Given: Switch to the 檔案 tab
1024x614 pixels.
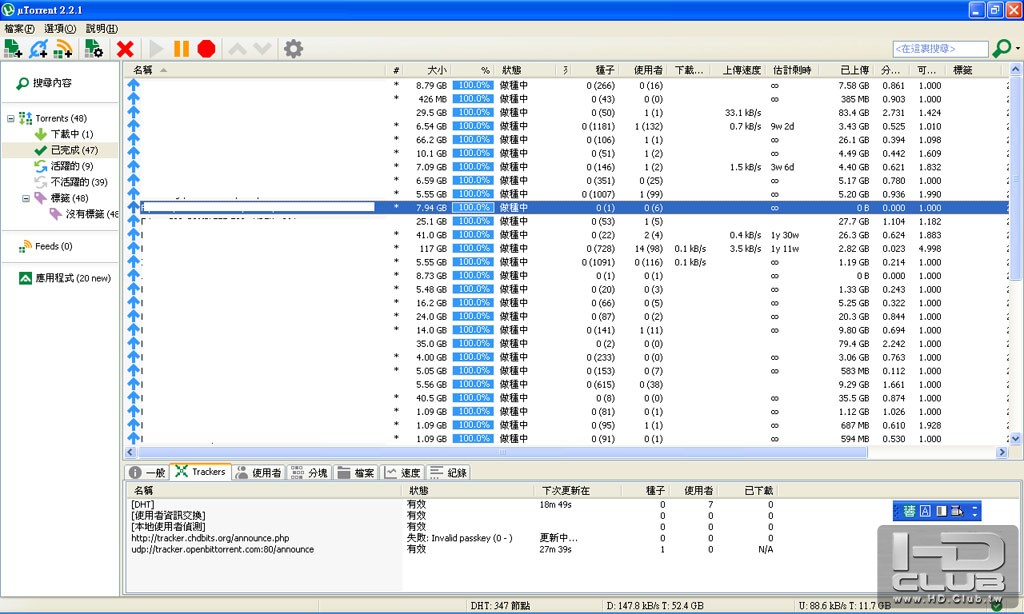Looking at the screenshot, I should tap(357, 472).
